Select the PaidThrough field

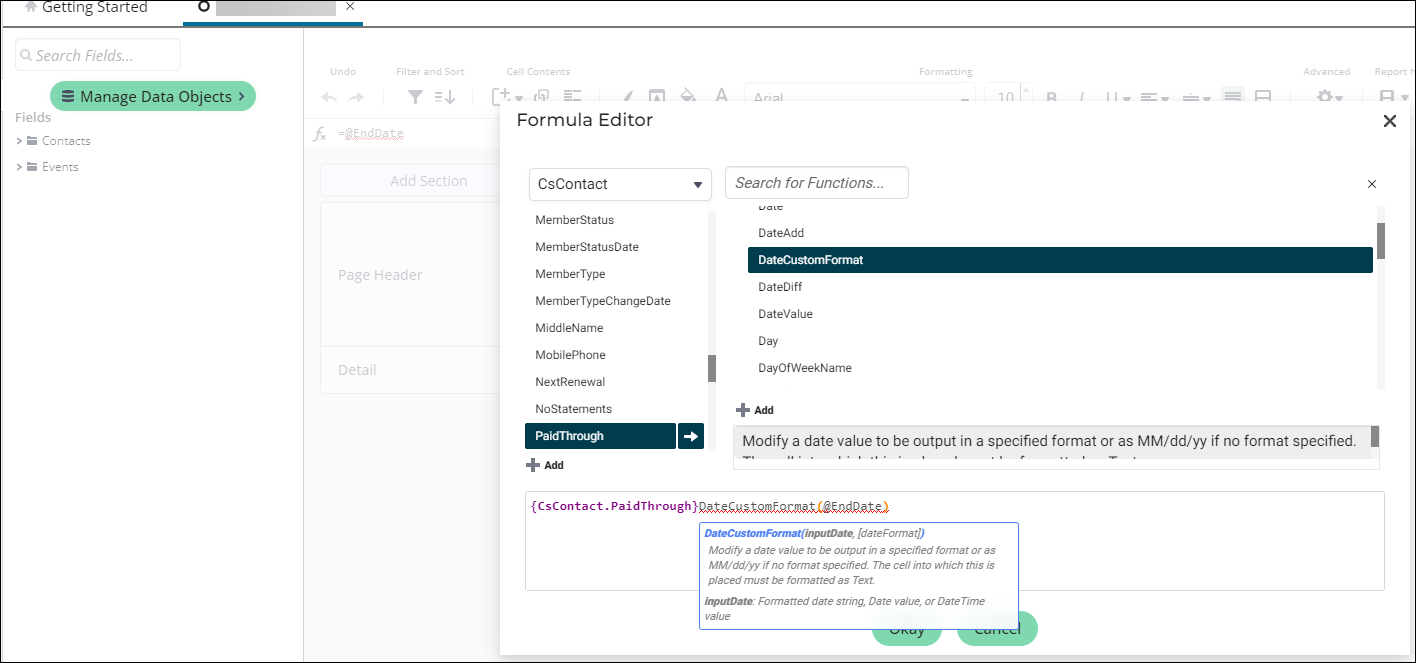coord(600,436)
